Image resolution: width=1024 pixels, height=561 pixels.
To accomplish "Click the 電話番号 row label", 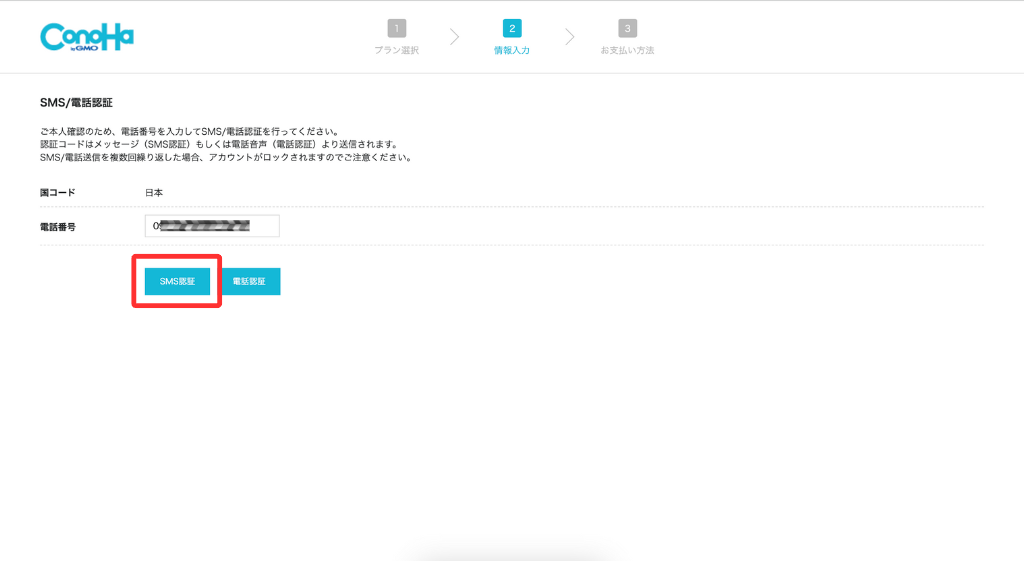I will pyautogui.click(x=58, y=227).
